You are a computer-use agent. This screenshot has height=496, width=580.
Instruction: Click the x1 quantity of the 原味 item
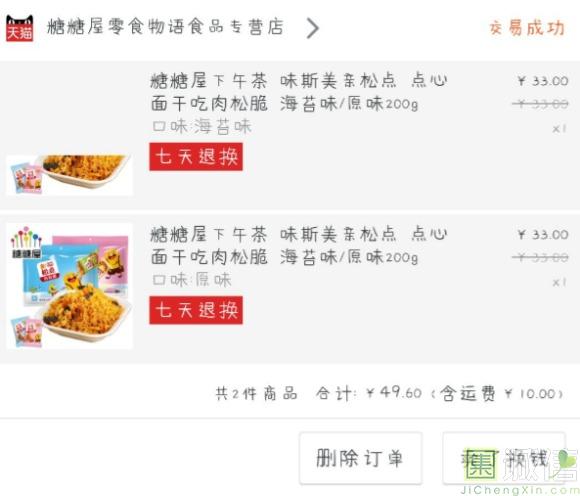(x=559, y=283)
